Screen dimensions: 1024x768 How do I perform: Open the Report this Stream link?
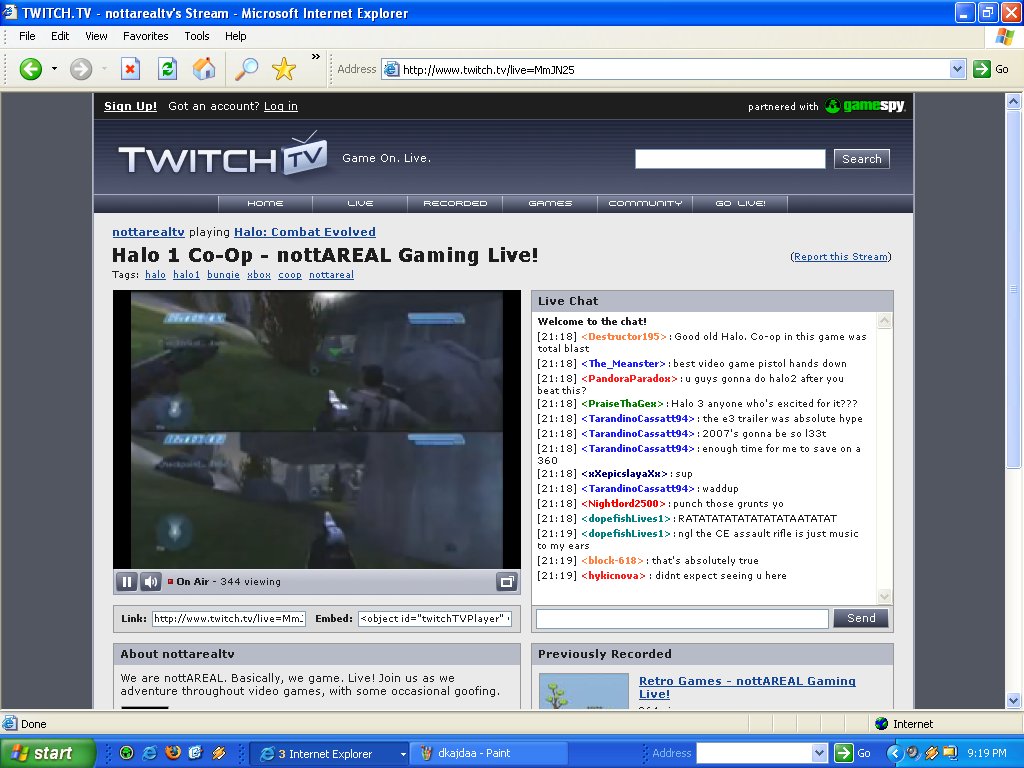click(x=840, y=256)
